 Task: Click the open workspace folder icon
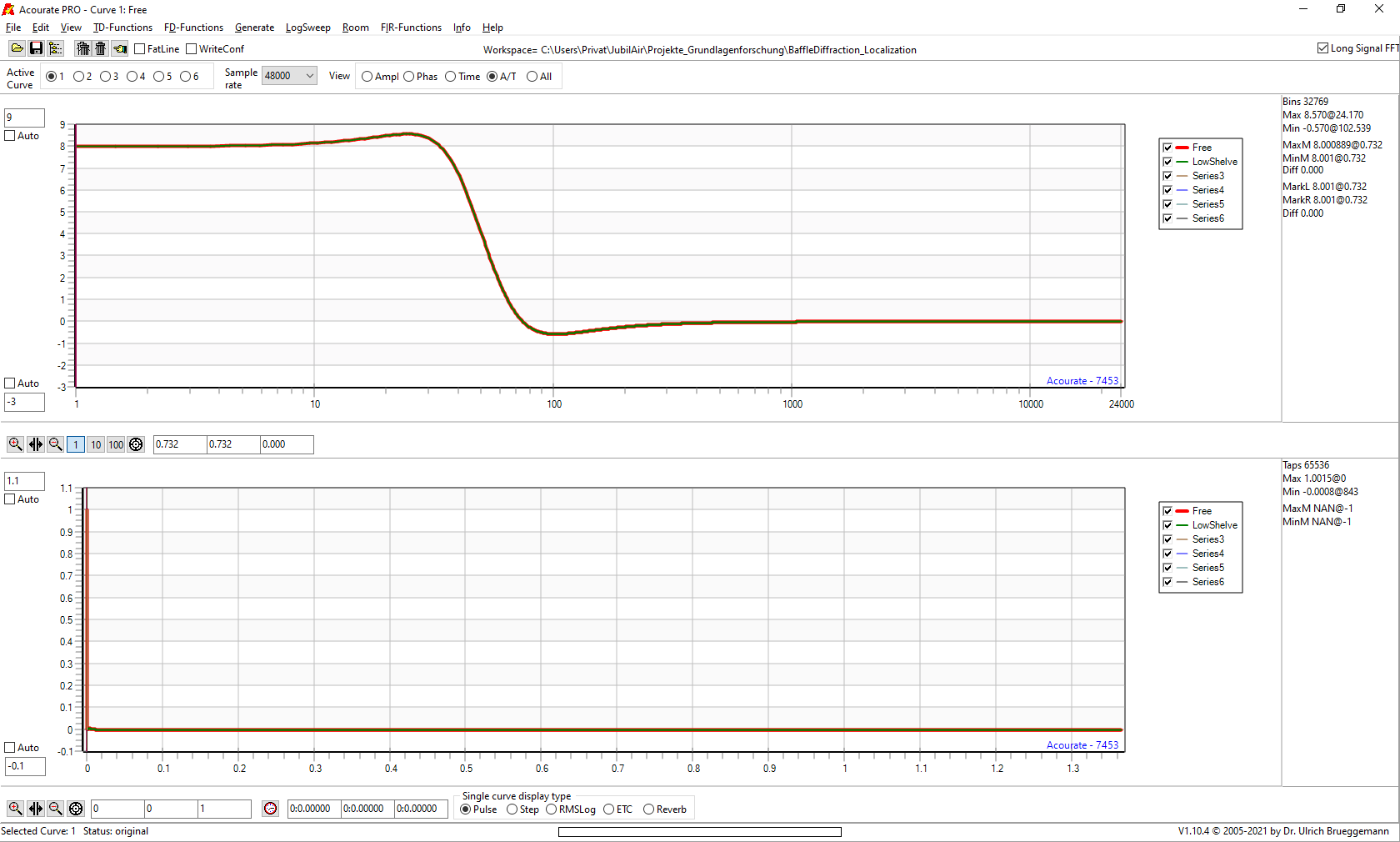(x=17, y=49)
